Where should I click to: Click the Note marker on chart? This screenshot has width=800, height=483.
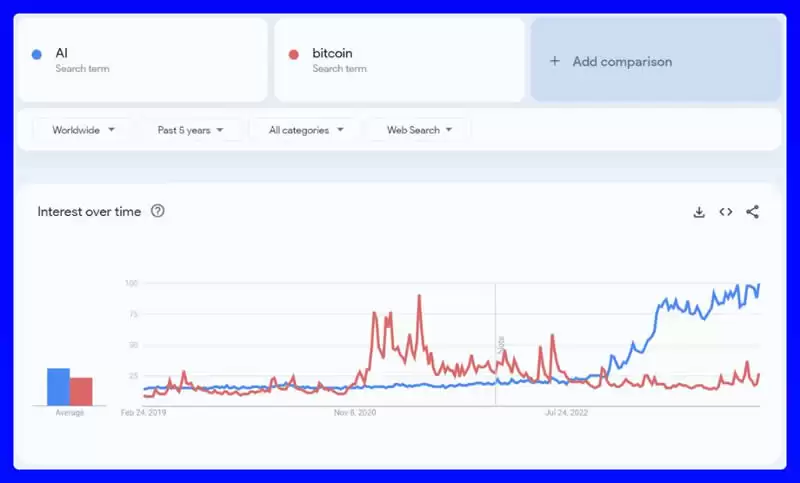tap(500, 344)
